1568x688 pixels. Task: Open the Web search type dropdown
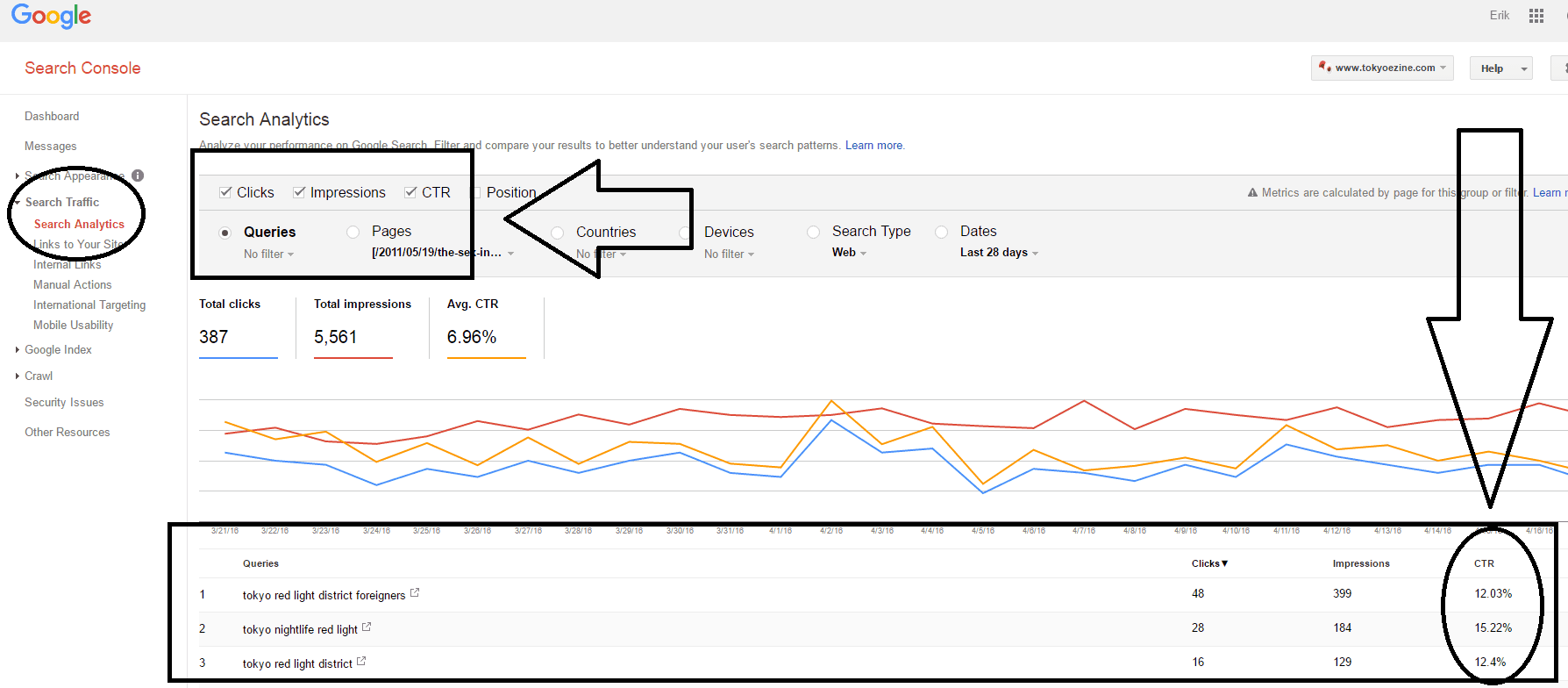pyautogui.click(x=849, y=253)
